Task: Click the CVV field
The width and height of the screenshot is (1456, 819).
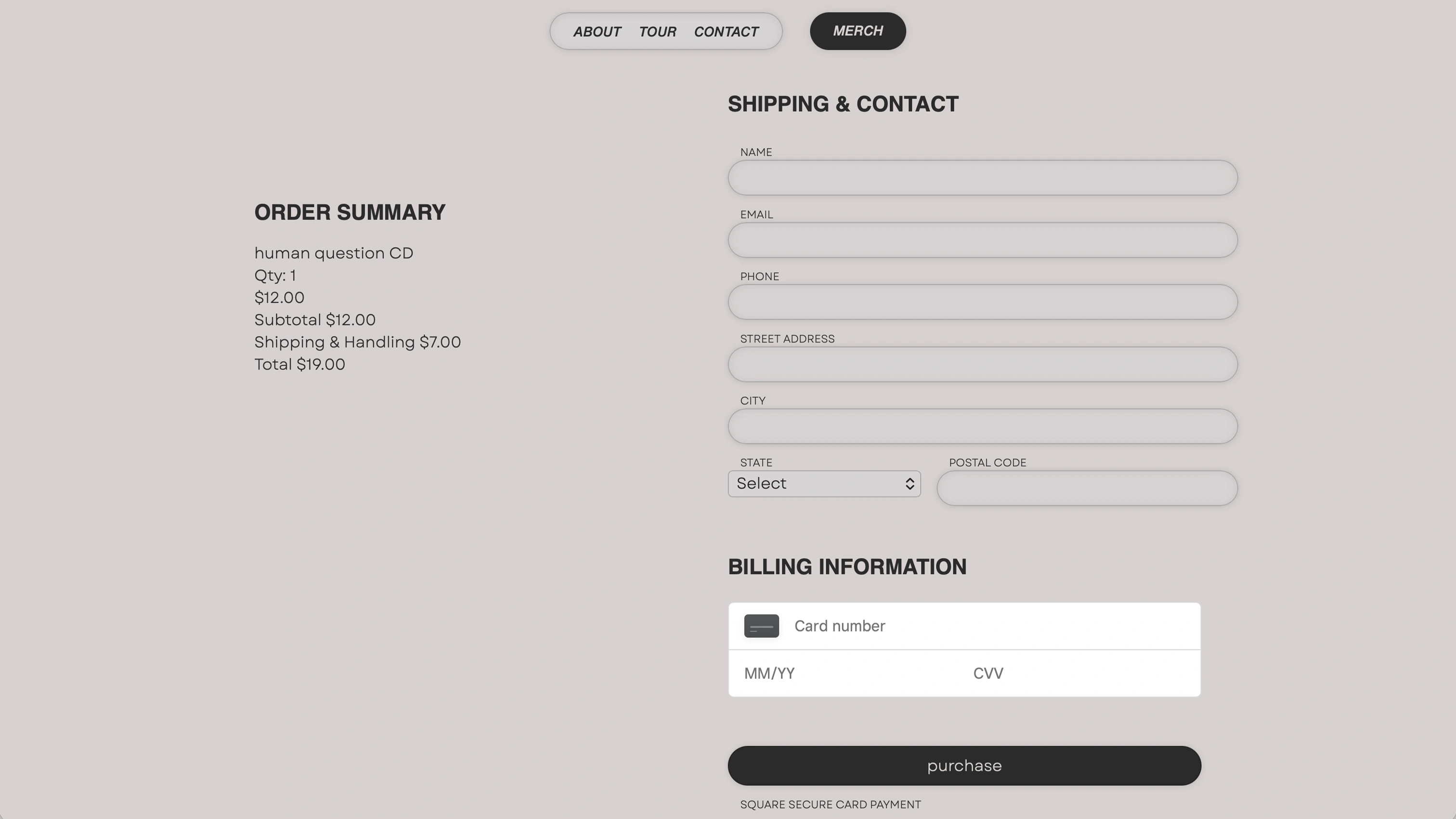Action: pyautogui.click(x=1082, y=673)
